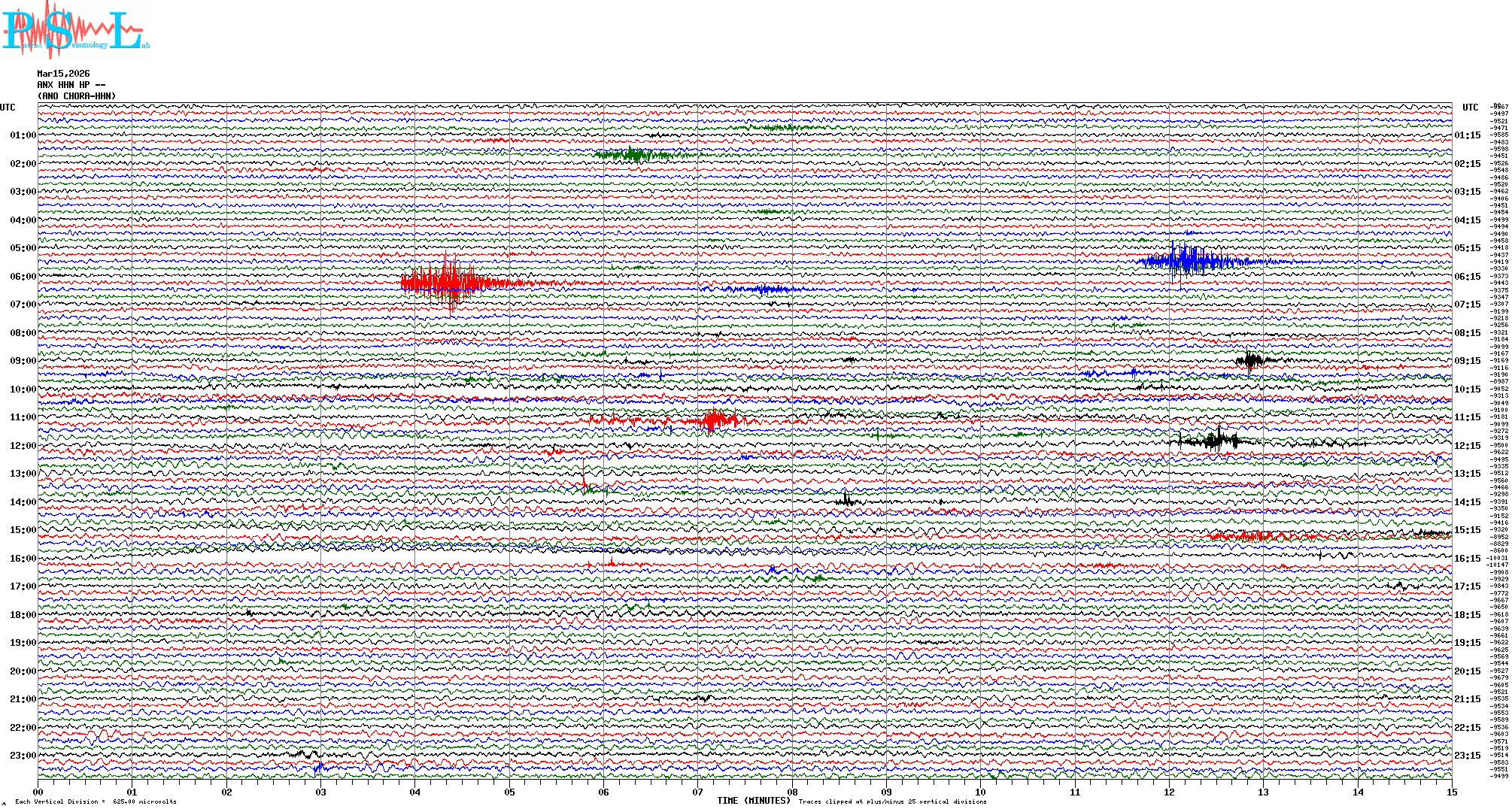The image size is (1512, 812).
Task: Click minute 07 on the bottom time axis
Action: click(x=698, y=792)
